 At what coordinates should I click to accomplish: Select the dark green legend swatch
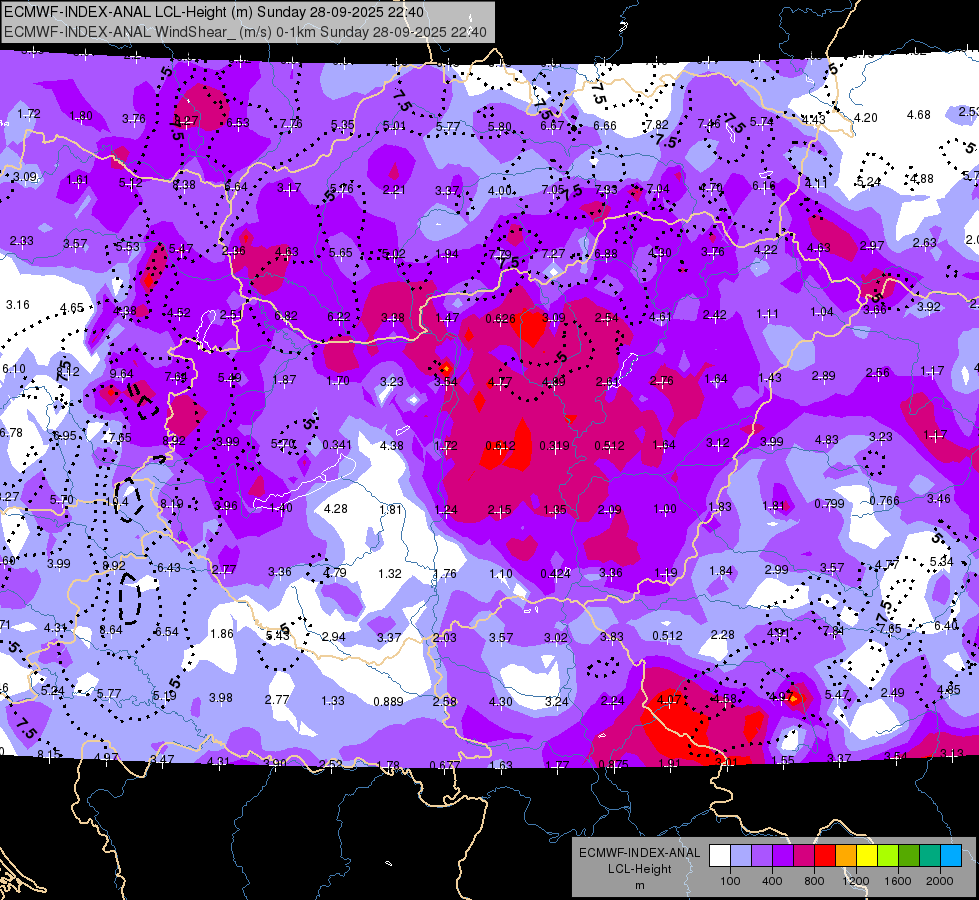908,855
